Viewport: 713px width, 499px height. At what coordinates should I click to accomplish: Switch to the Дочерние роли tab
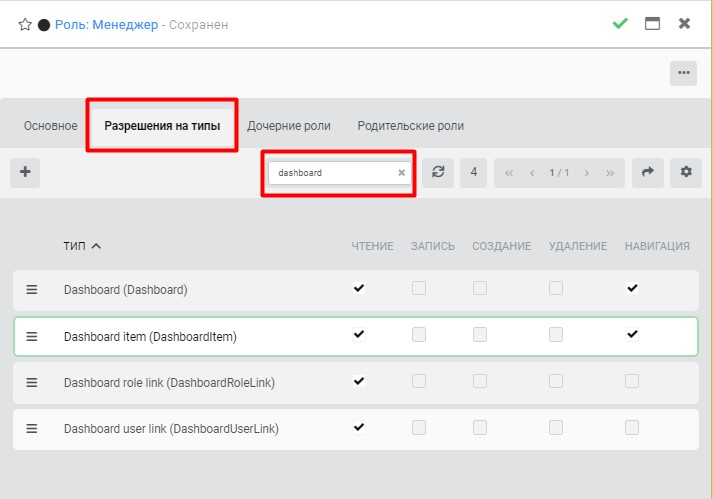(x=289, y=126)
